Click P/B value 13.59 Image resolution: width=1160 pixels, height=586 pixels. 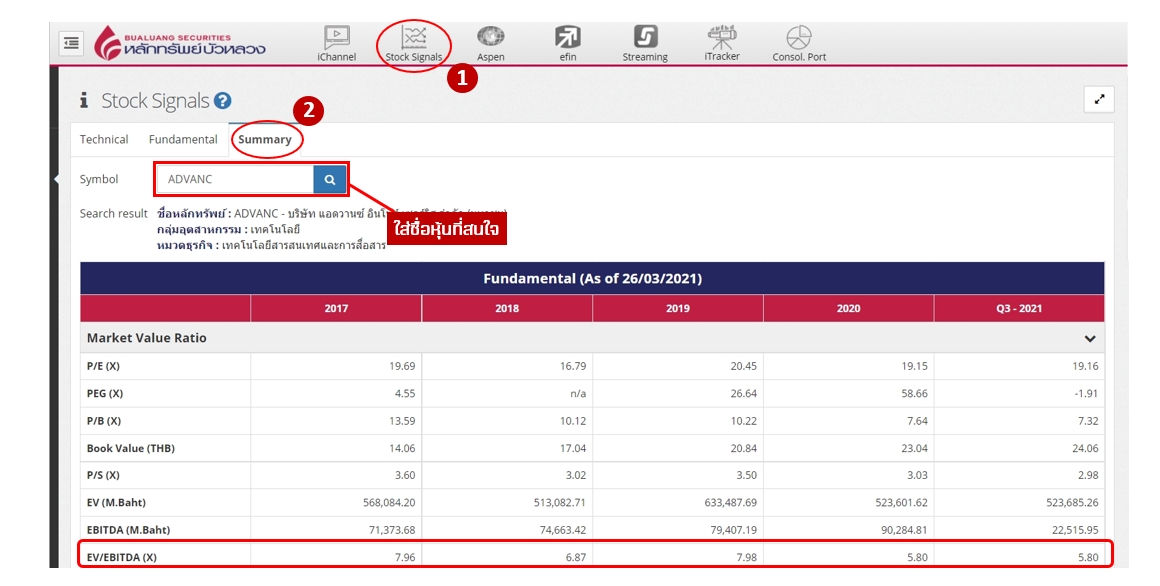click(402, 421)
